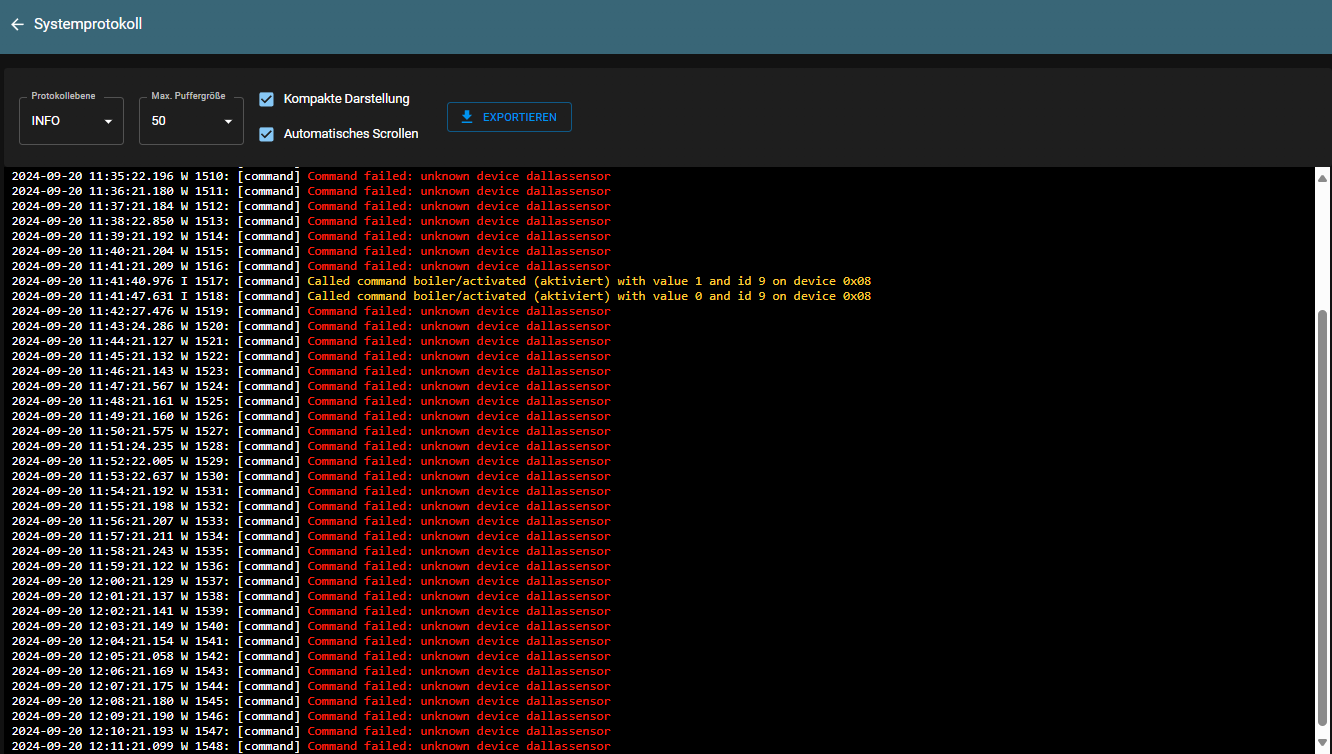Image resolution: width=1332 pixels, height=754 pixels.
Task: Select log entry 1519 at 11:42:27.476
Action: point(311,311)
